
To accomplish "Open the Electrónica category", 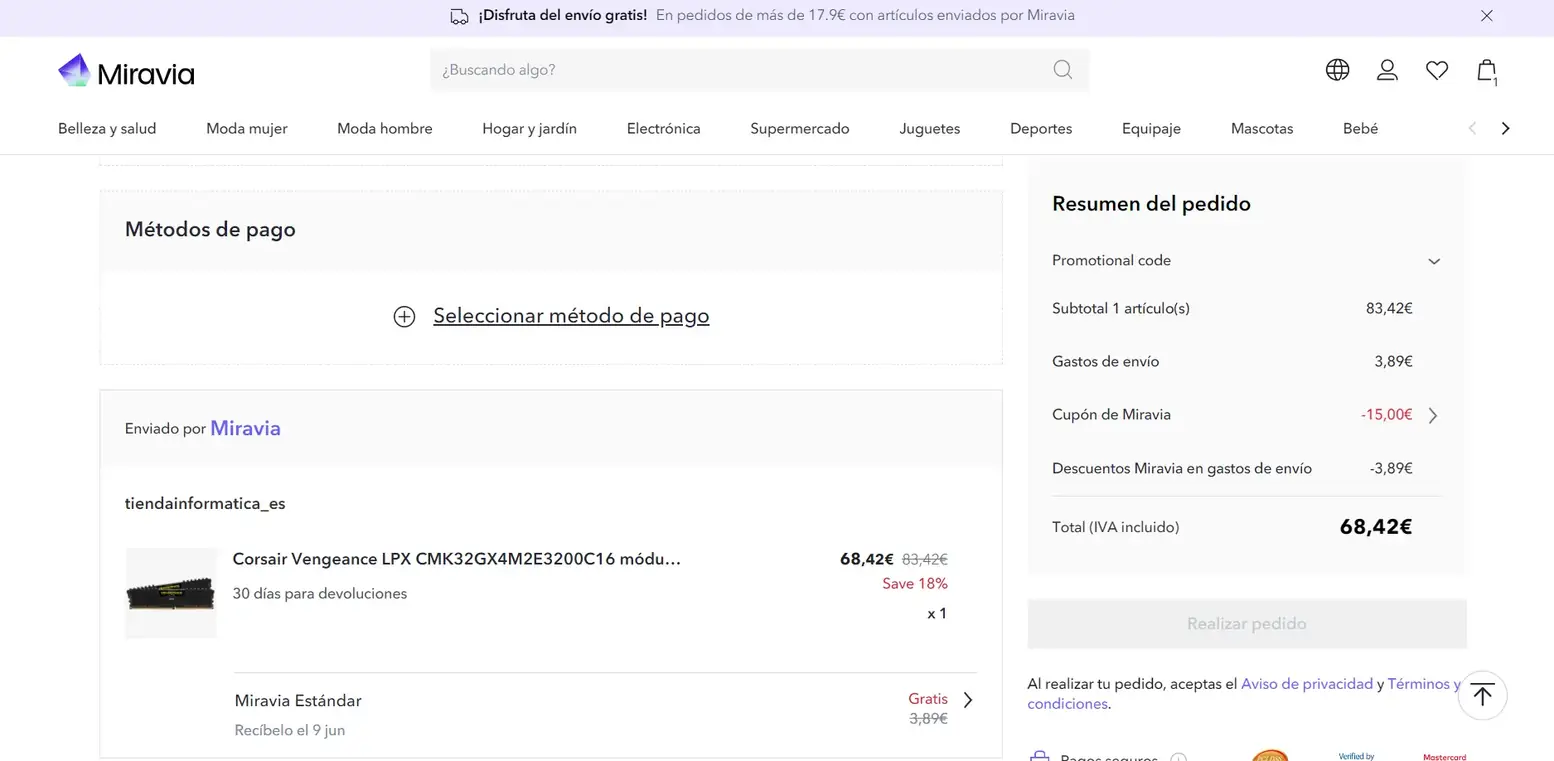I will (x=664, y=128).
